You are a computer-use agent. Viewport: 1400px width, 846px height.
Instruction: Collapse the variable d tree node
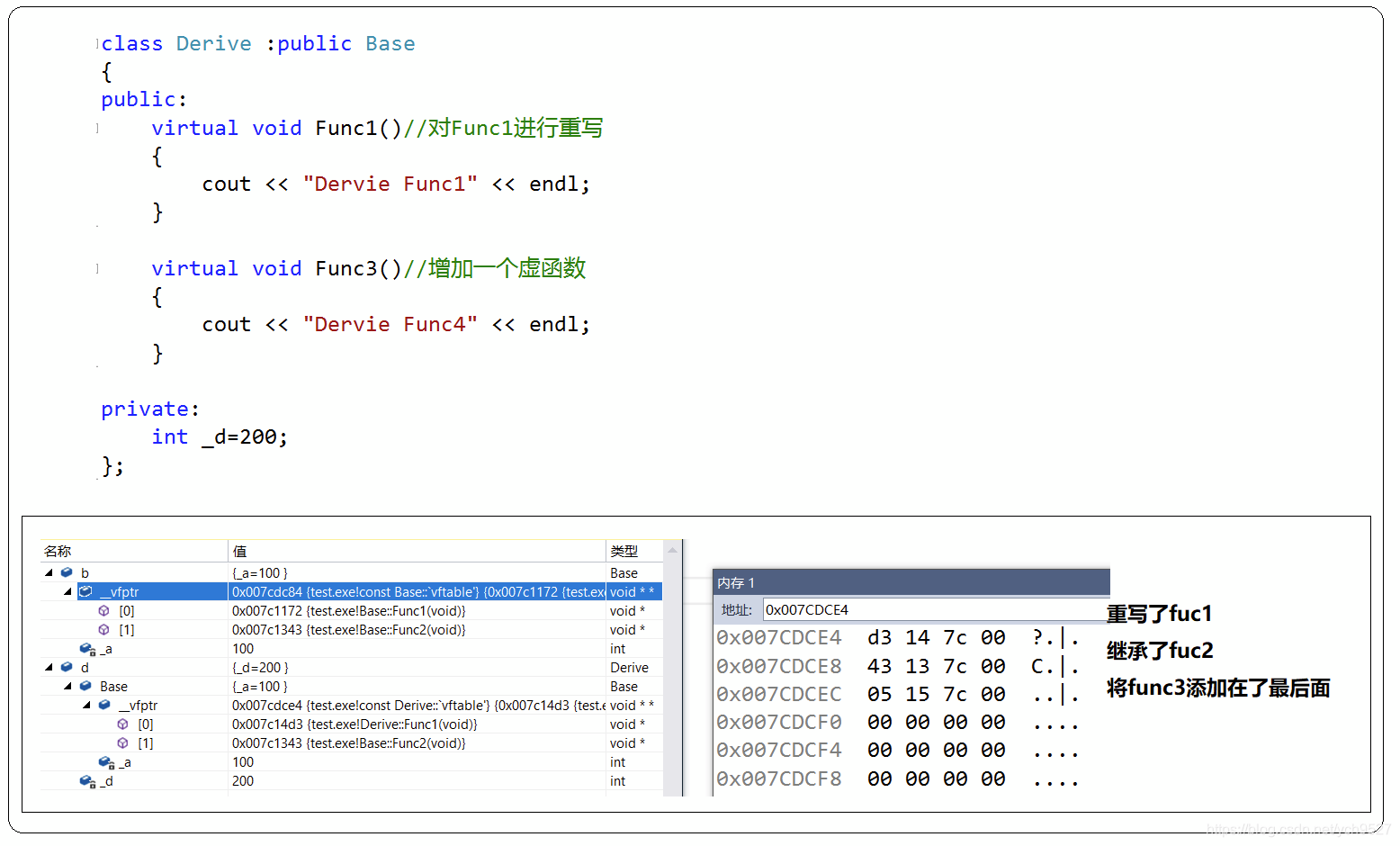coord(49,667)
